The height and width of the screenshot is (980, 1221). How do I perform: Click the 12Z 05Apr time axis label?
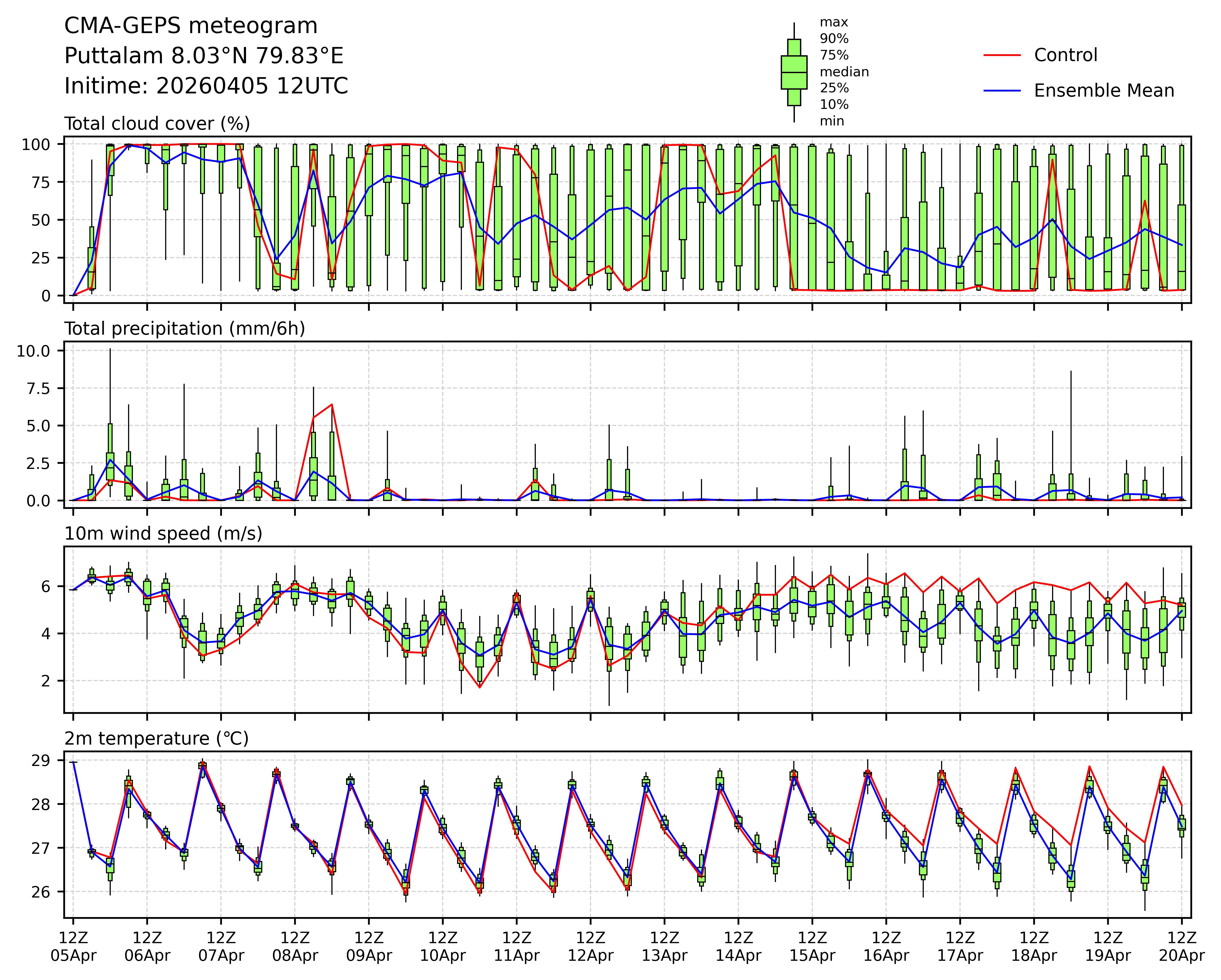pos(73,946)
